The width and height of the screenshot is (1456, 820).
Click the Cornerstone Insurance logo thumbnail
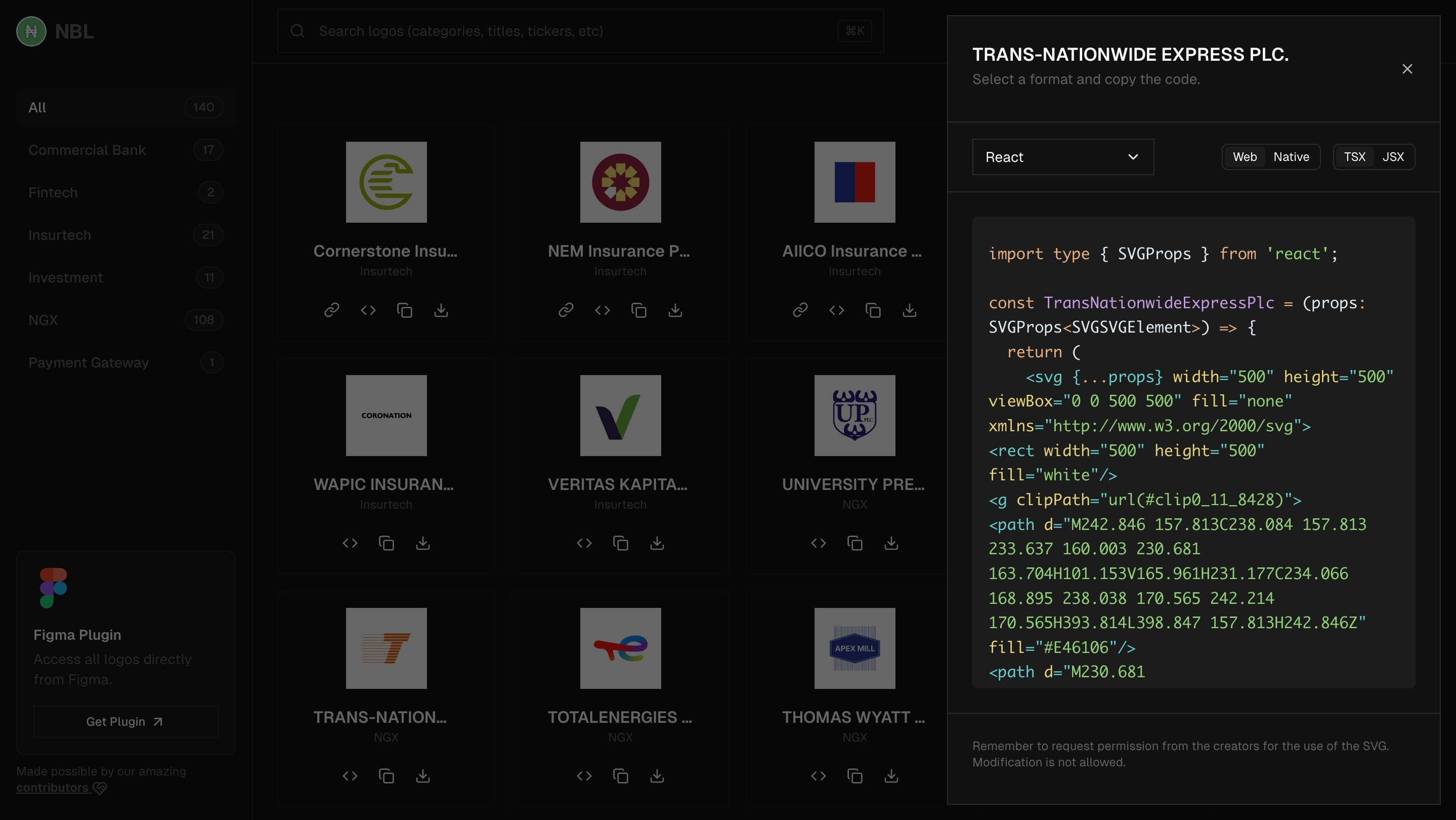[386, 182]
